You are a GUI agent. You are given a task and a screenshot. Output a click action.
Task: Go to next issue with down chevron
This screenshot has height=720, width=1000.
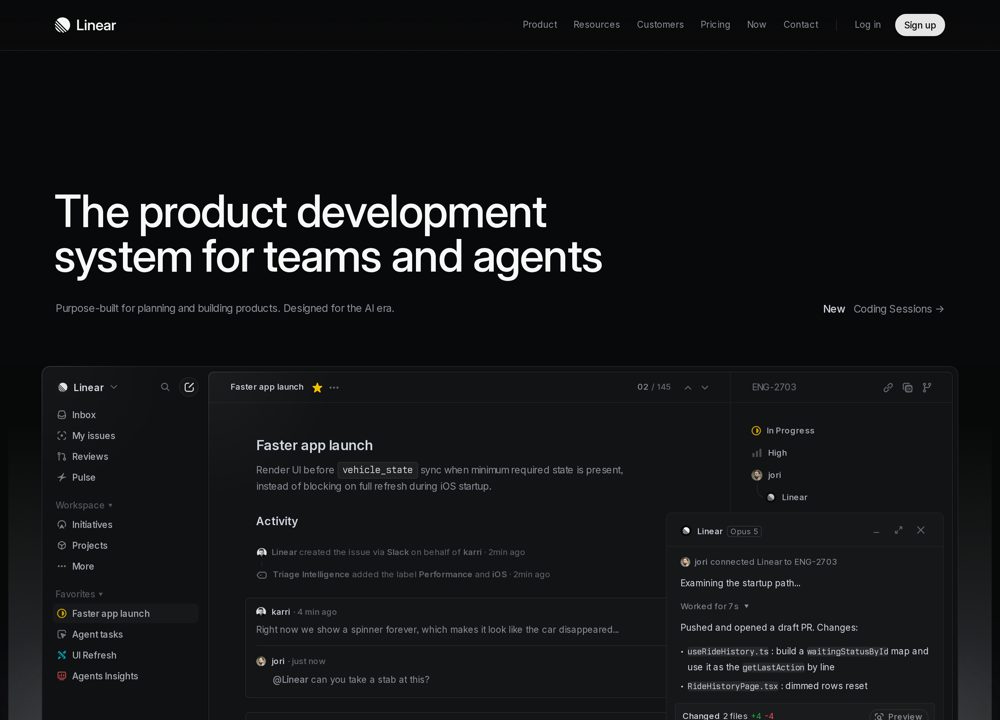705,388
